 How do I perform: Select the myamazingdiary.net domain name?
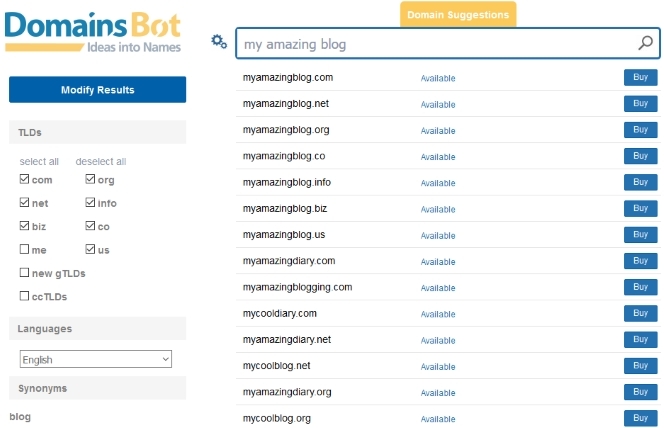click(287, 340)
